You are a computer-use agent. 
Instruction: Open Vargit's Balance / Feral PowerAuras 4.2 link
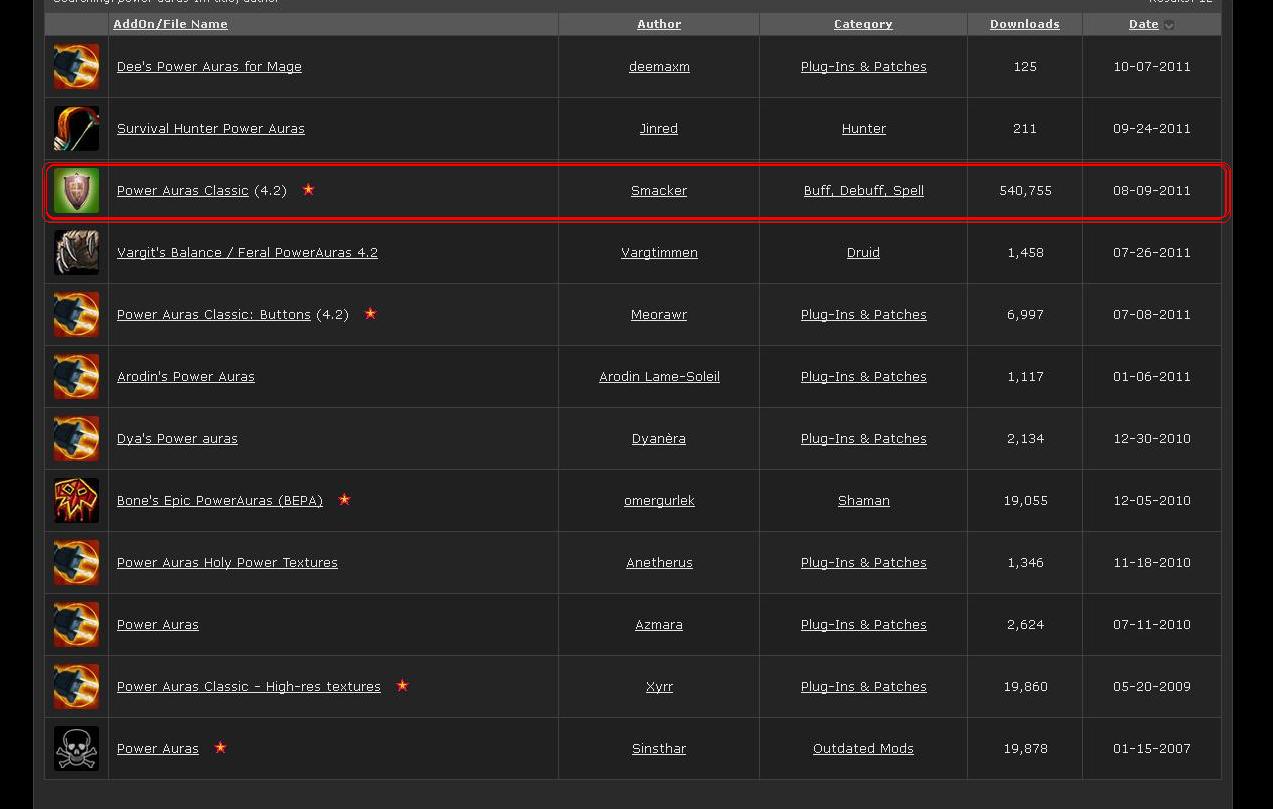click(x=247, y=253)
